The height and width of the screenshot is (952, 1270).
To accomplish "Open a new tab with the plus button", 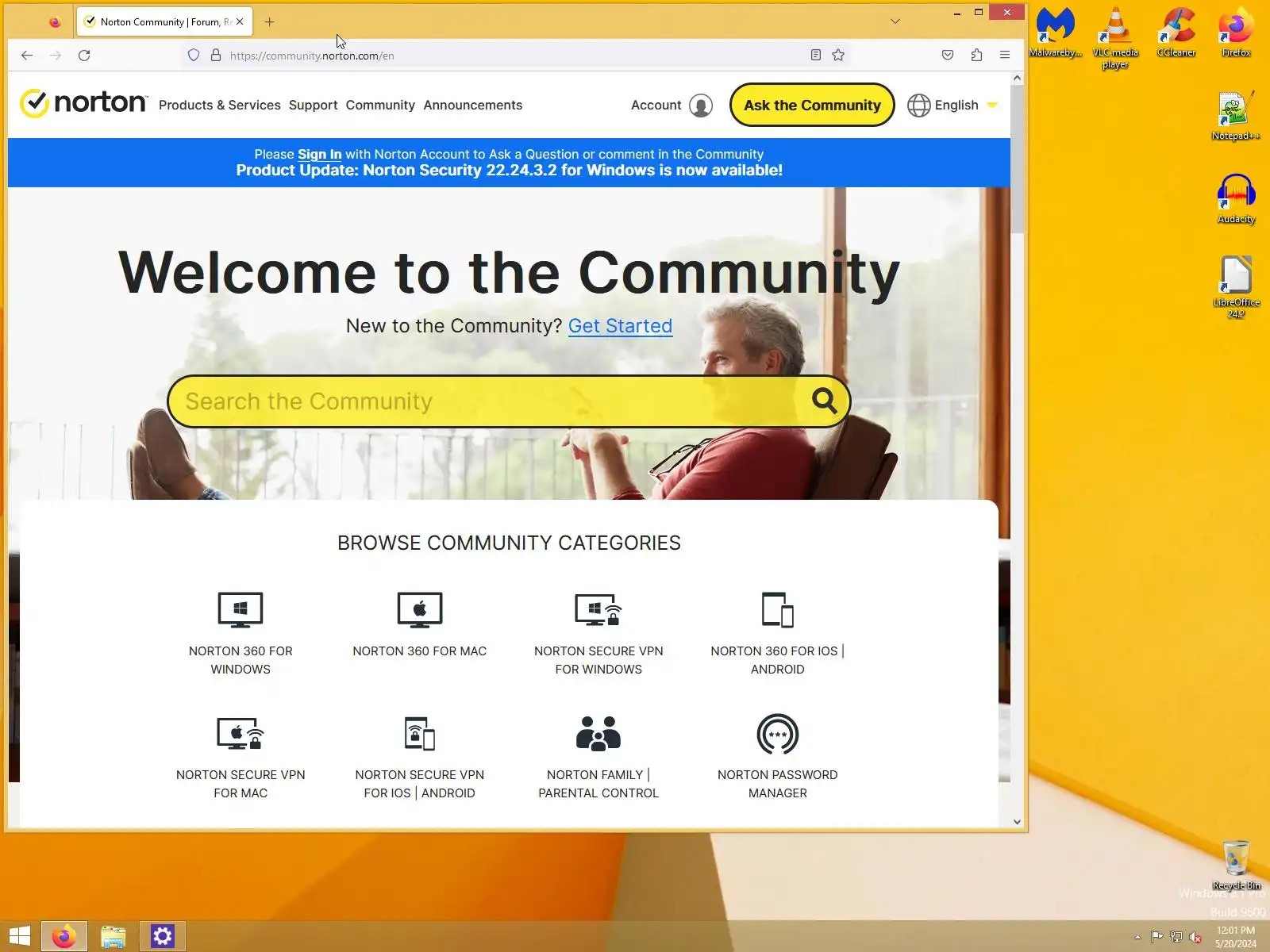I will pos(270,22).
